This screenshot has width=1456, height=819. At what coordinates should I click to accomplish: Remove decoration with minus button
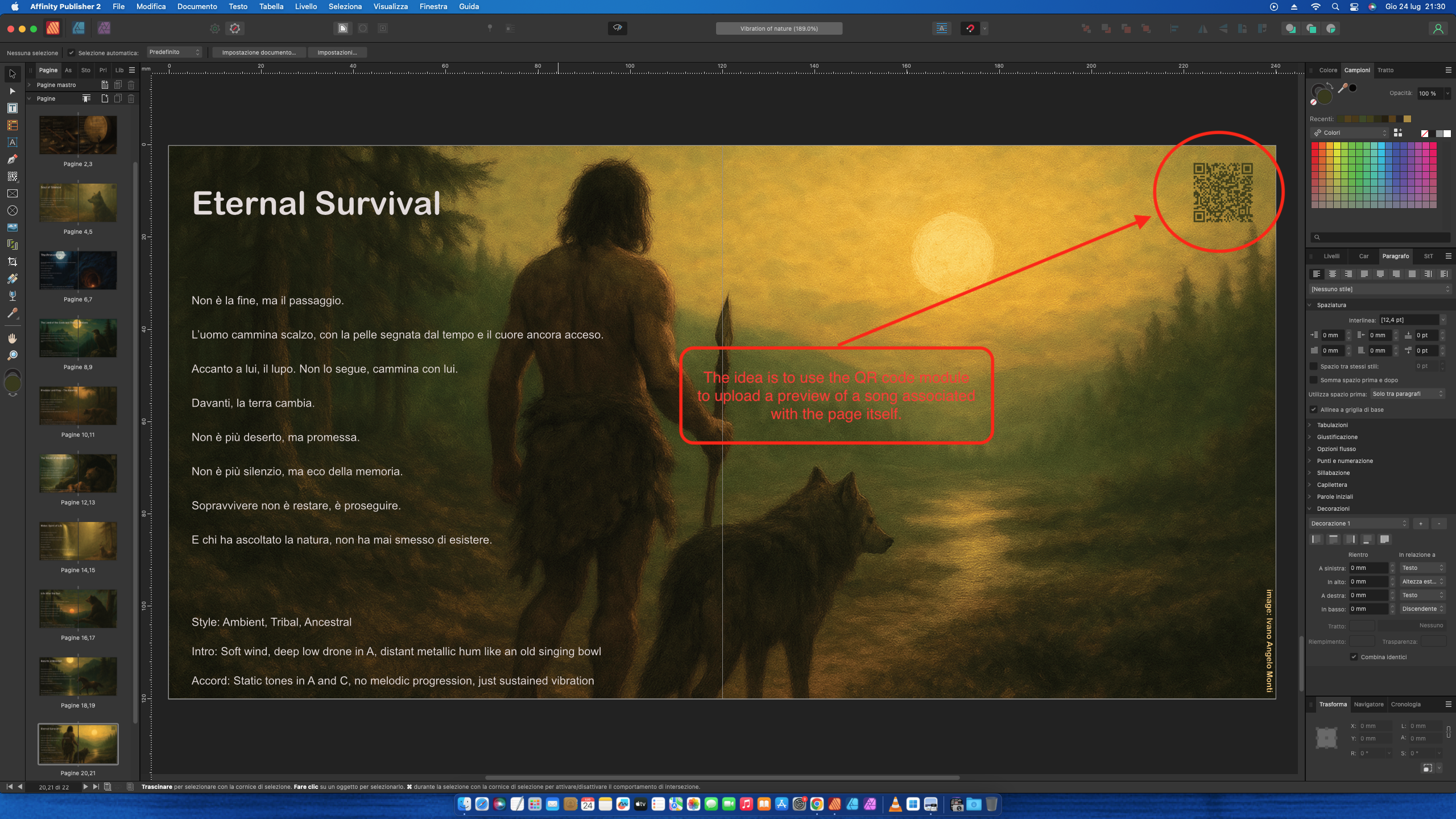[1439, 523]
